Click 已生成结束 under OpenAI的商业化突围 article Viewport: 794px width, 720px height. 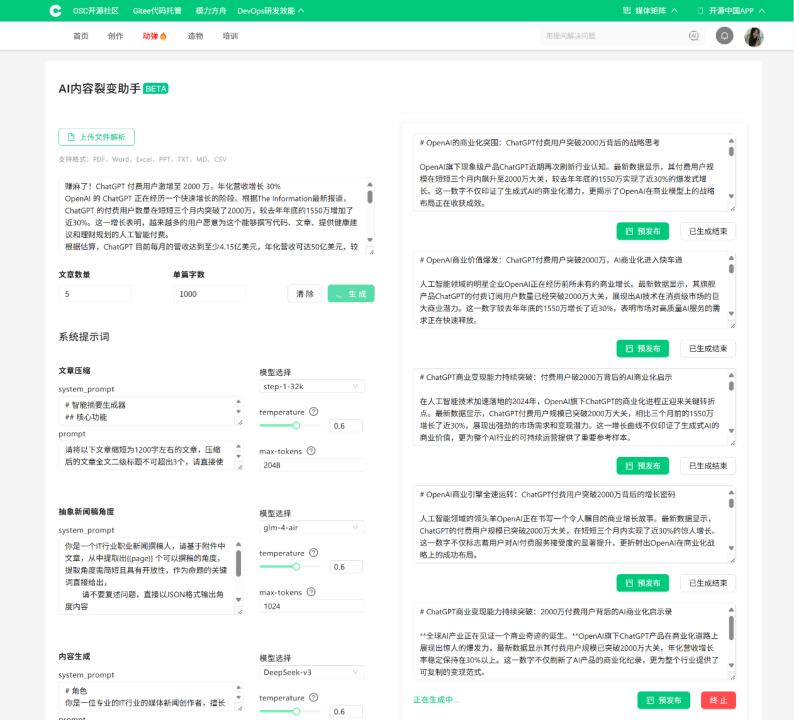click(x=708, y=231)
